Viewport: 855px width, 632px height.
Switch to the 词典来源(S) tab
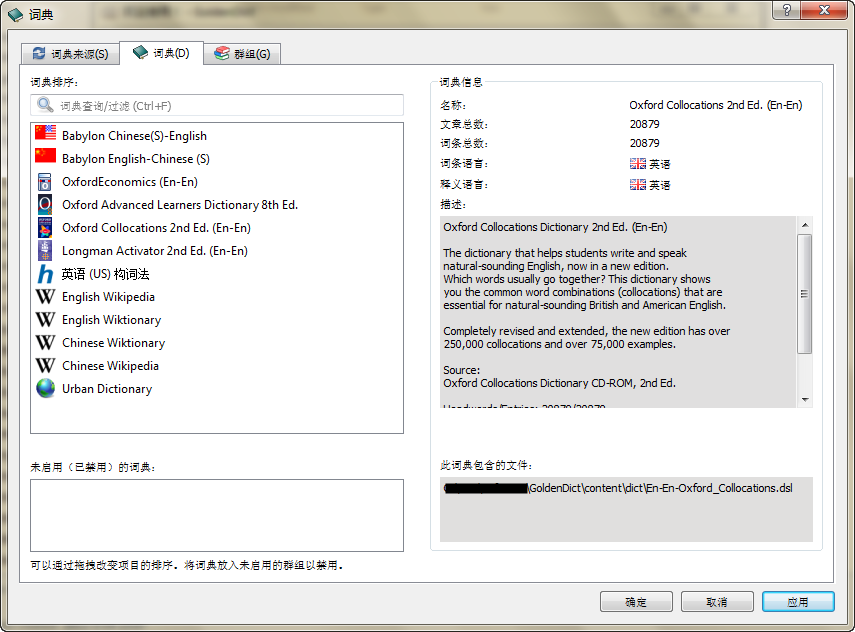click(x=70, y=54)
